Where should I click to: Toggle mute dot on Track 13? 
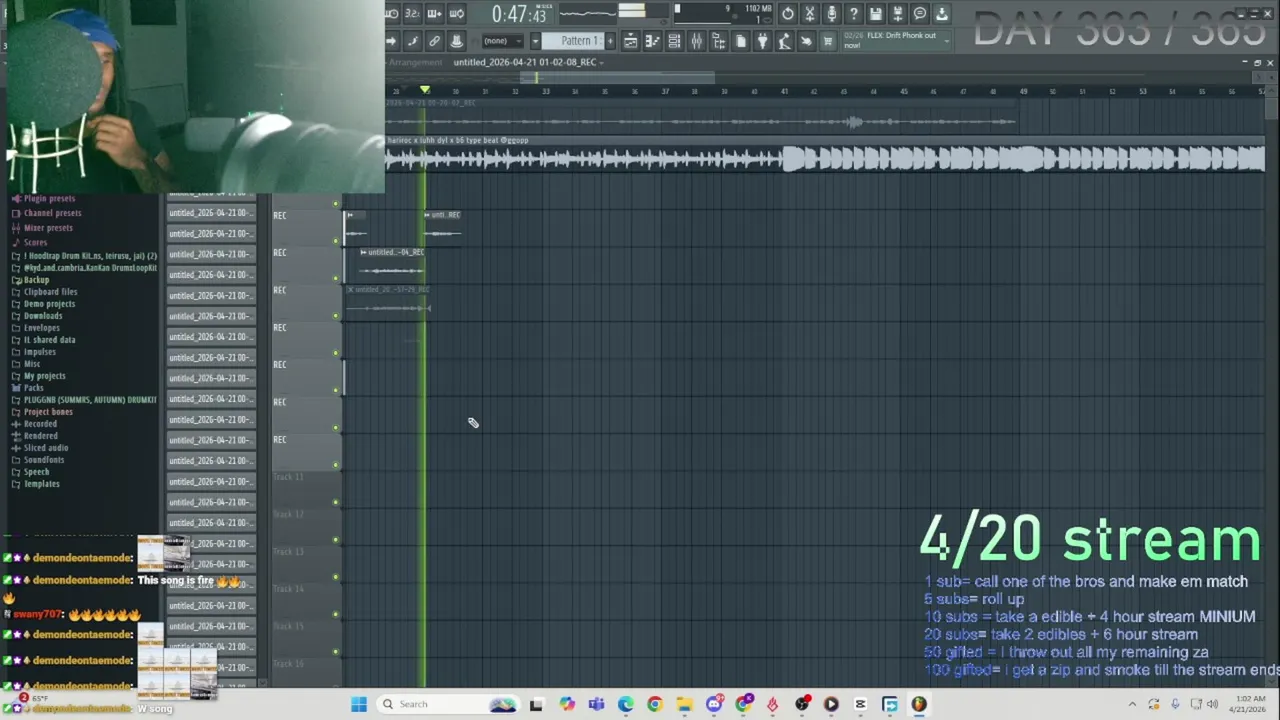tap(336, 577)
